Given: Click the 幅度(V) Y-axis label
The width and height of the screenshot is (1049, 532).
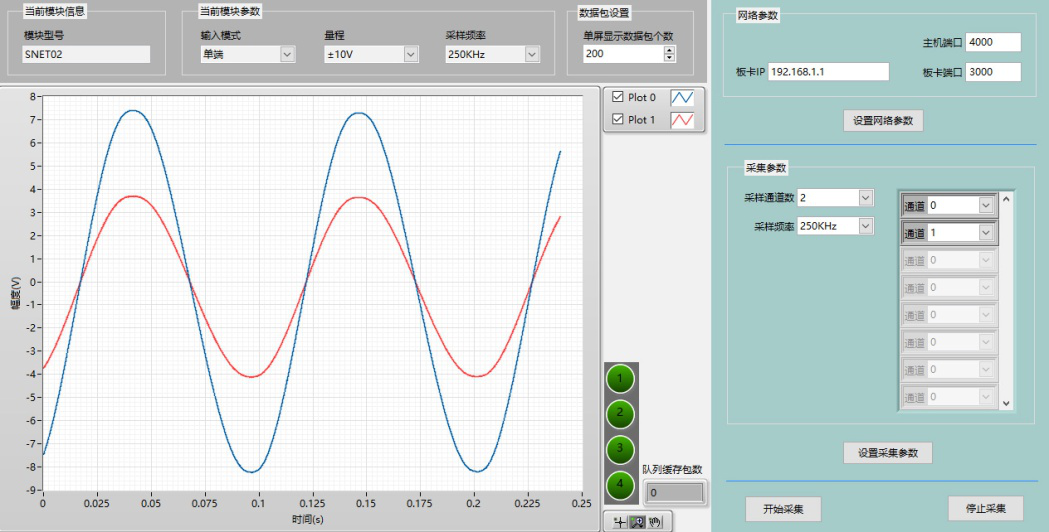Looking at the screenshot, I should pyautogui.click(x=15, y=292).
